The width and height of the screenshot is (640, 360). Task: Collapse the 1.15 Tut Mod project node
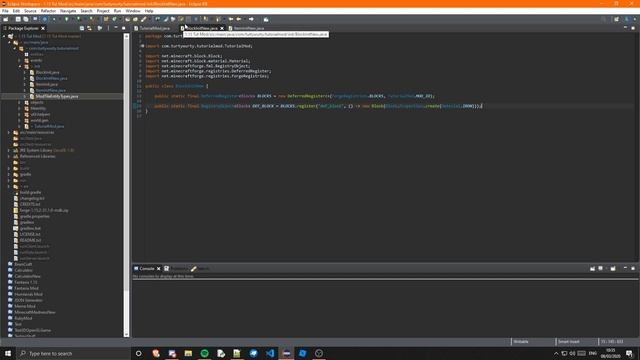coord(4,36)
